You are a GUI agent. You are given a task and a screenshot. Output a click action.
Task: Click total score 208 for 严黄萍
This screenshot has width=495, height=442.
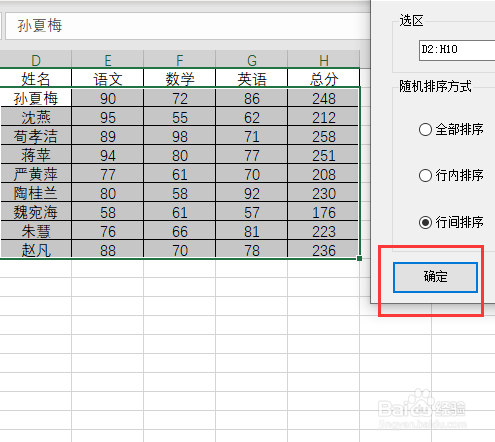pyautogui.click(x=324, y=174)
